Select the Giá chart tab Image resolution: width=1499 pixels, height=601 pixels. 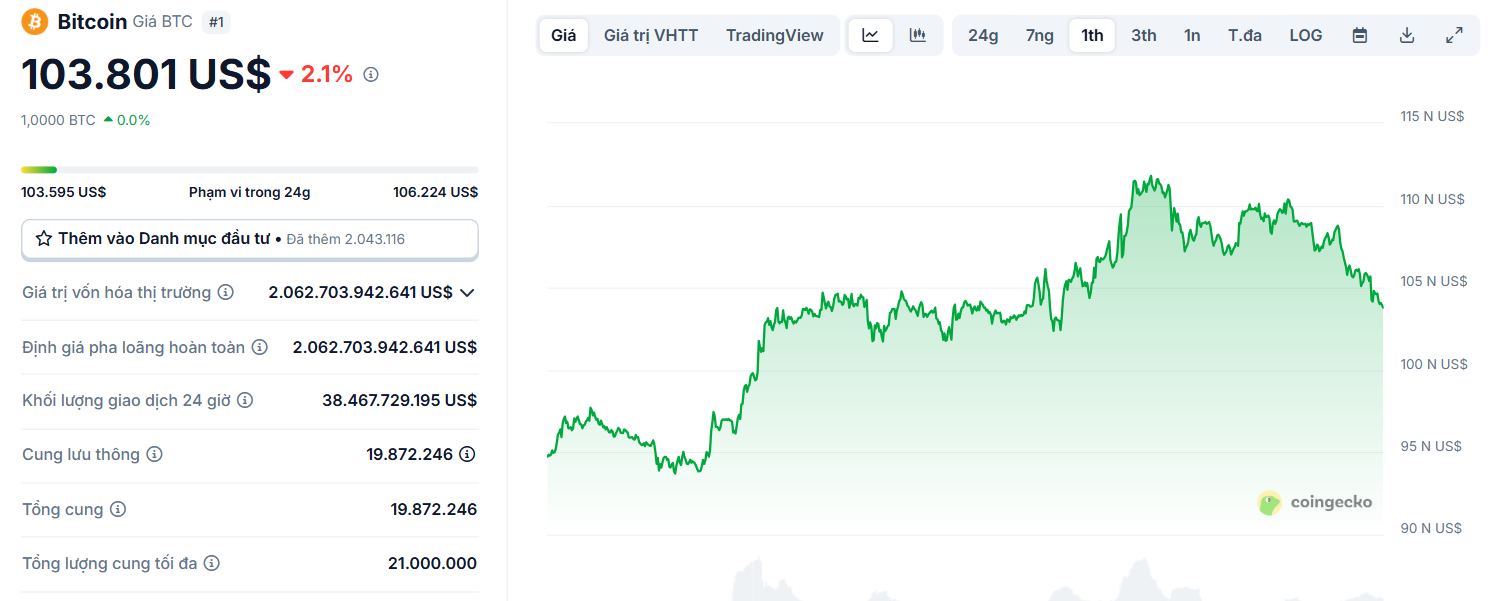point(564,36)
